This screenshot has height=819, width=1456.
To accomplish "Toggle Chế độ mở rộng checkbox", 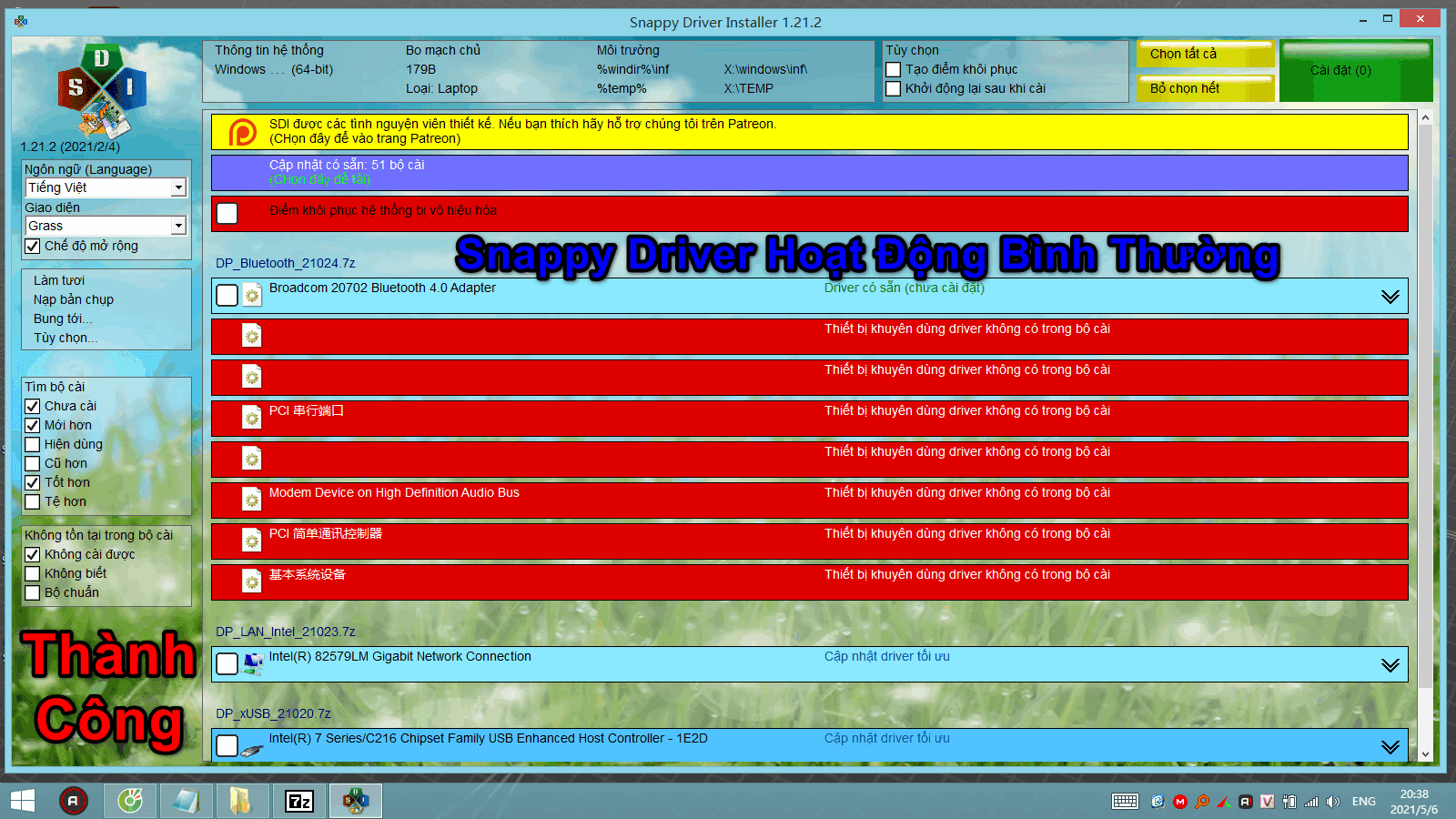I will pyautogui.click(x=33, y=247).
